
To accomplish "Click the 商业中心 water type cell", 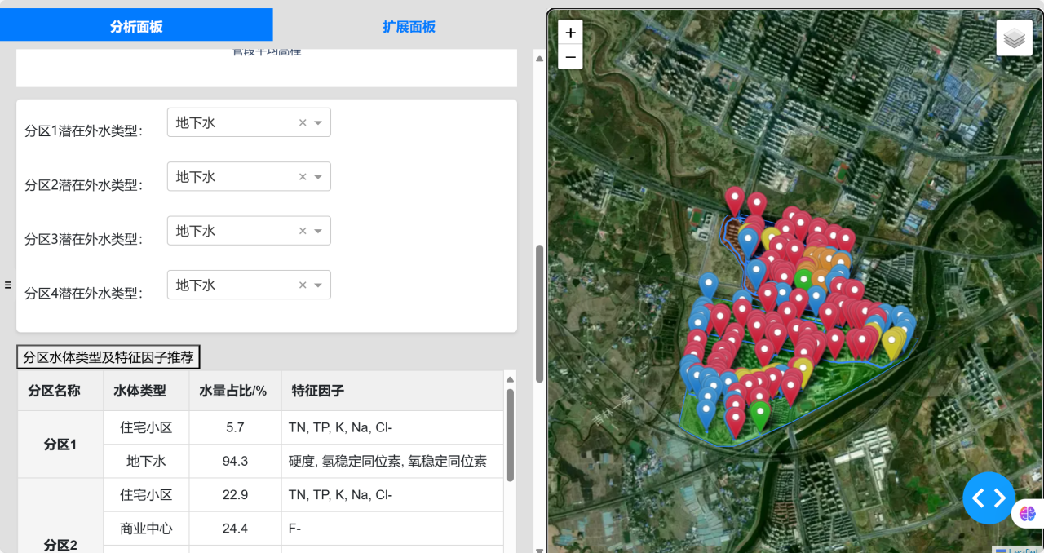I will tap(146, 528).
